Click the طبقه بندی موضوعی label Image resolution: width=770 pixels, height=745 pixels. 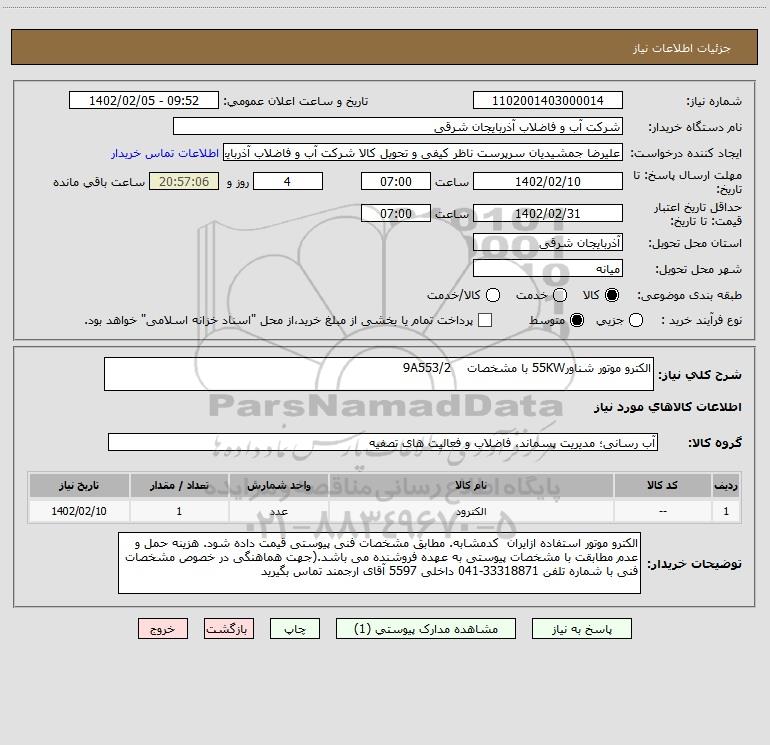click(689, 295)
